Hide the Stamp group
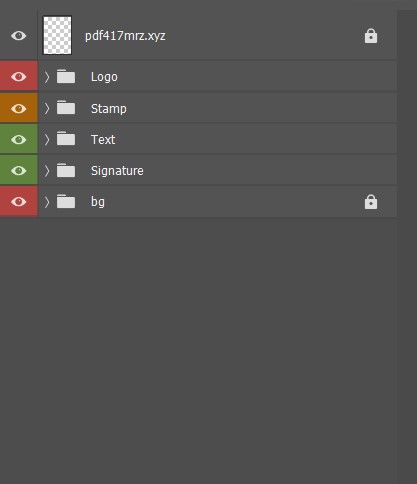The height and width of the screenshot is (484, 417). pos(19,108)
